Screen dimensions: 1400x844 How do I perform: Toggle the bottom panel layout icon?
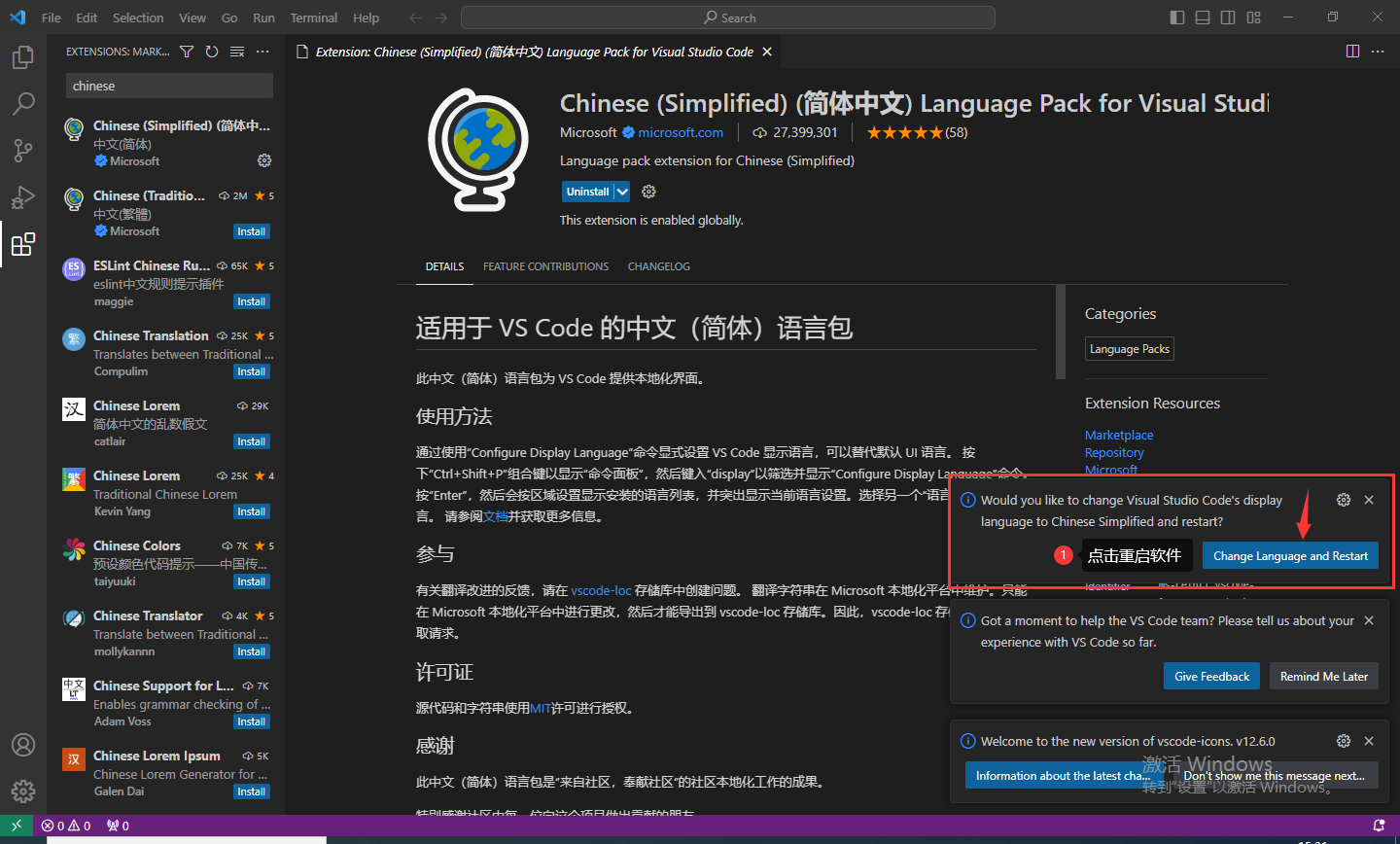coord(1203,18)
